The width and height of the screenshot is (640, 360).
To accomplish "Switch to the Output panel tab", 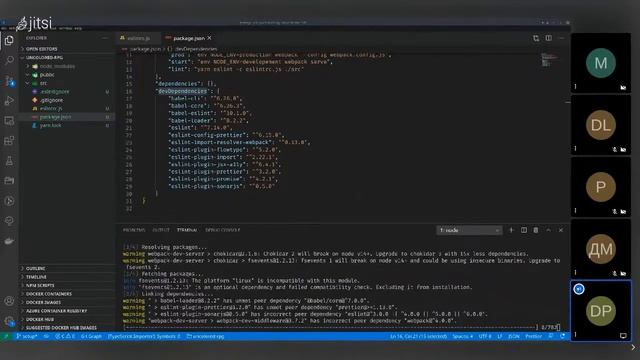I will coord(161,230).
